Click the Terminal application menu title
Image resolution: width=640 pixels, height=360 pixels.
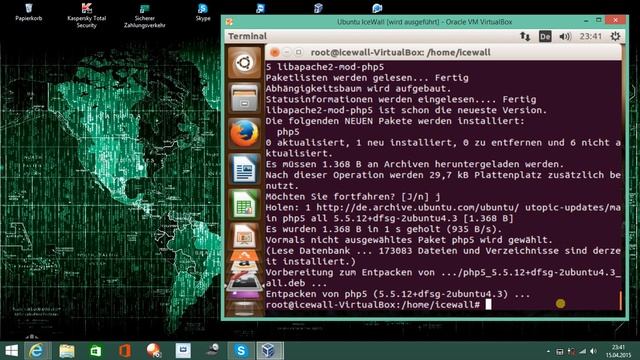coord(247,36)
